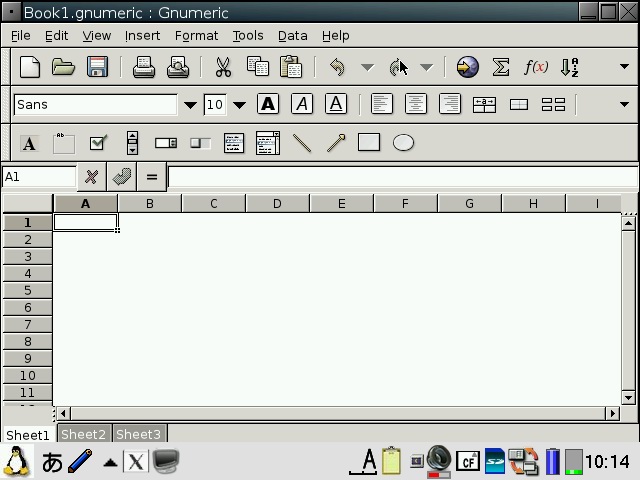640x480 pixels.
Task: Toggle italic formatting
Action: 302,104
